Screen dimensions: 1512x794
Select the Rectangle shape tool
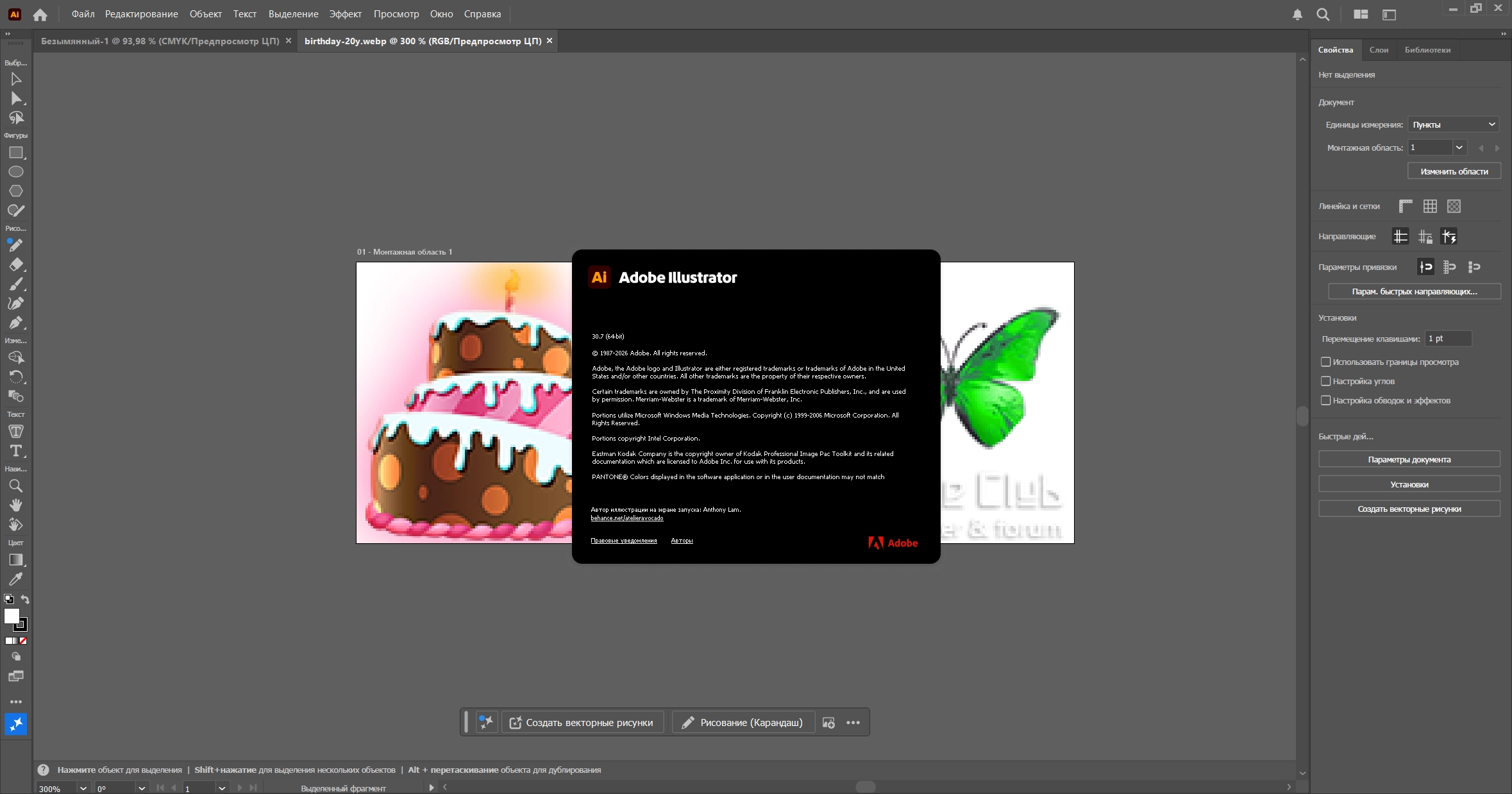coord(16,153)
